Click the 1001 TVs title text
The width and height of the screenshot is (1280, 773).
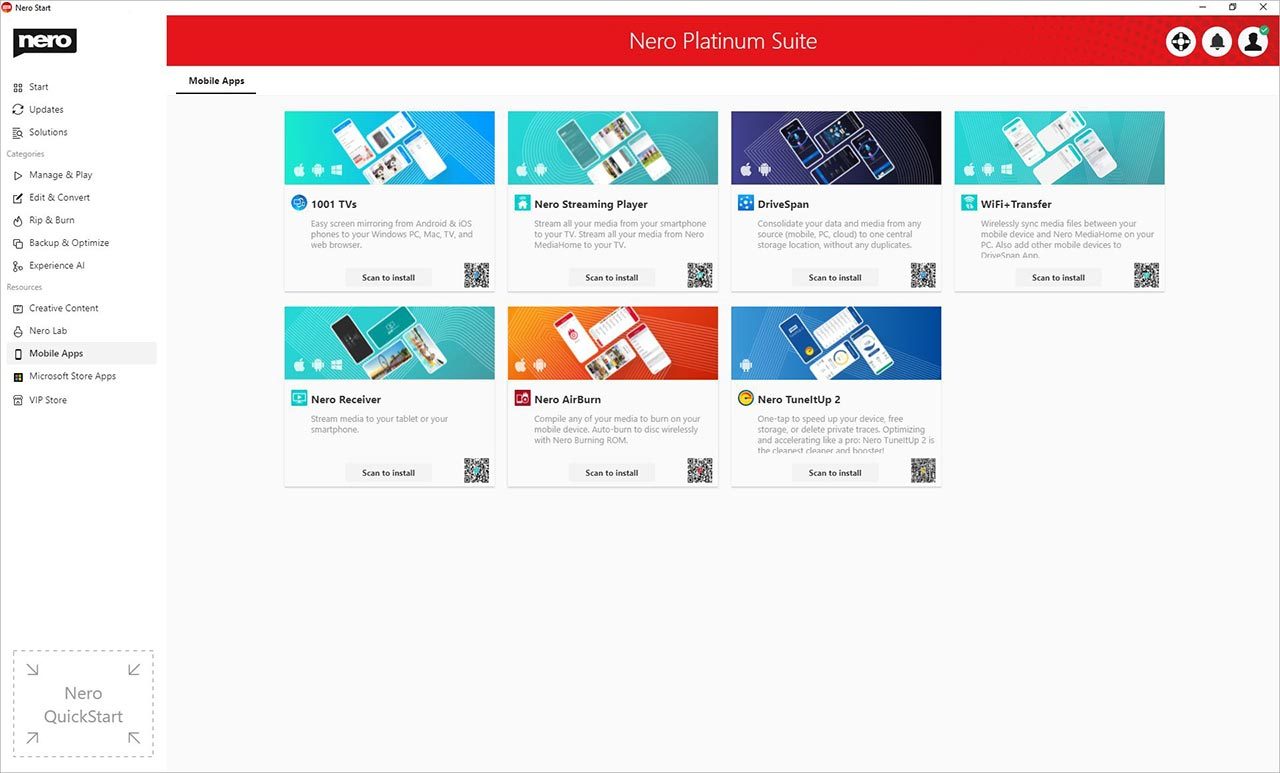click(x=334, y=204)
